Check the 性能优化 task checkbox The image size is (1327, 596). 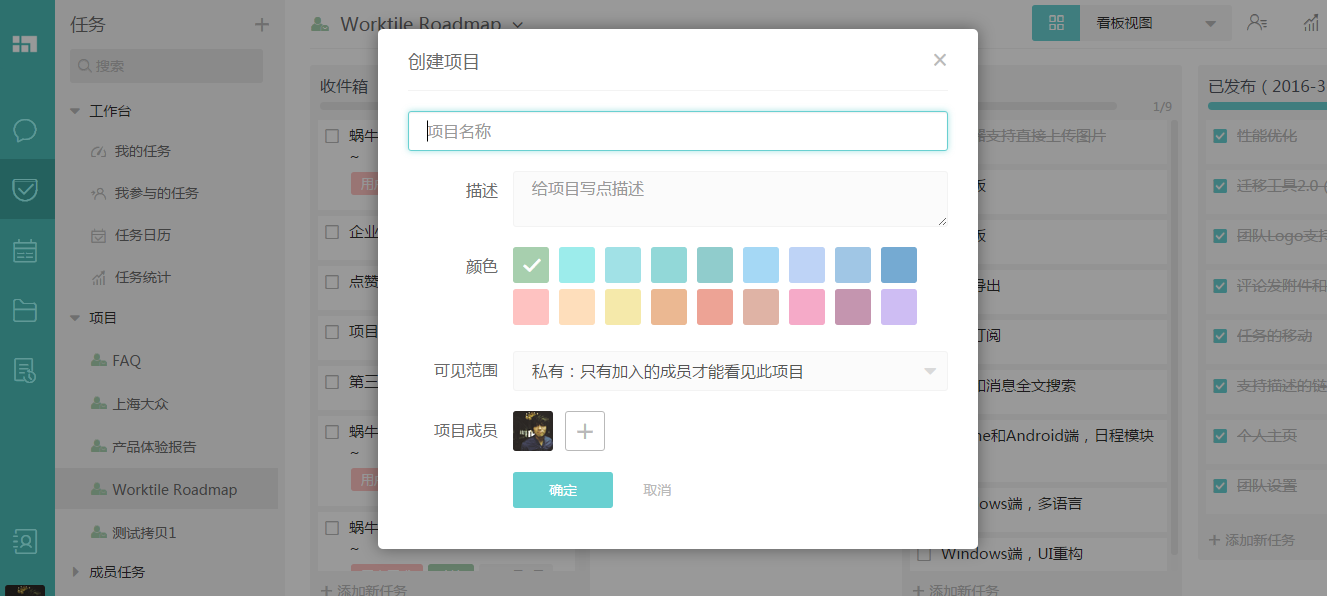[x=1220, y=136]
